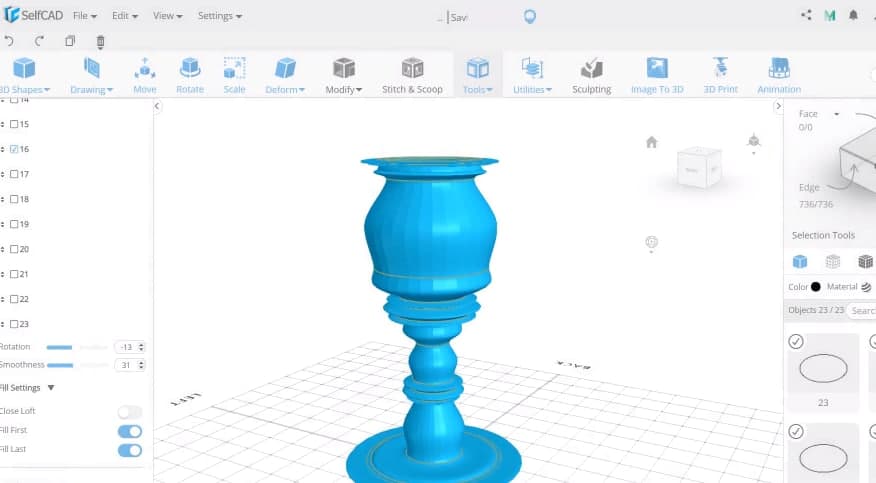The height and width of the screenshot is (483, 876).
Task: Open the Animation tool
Action: 779,76
